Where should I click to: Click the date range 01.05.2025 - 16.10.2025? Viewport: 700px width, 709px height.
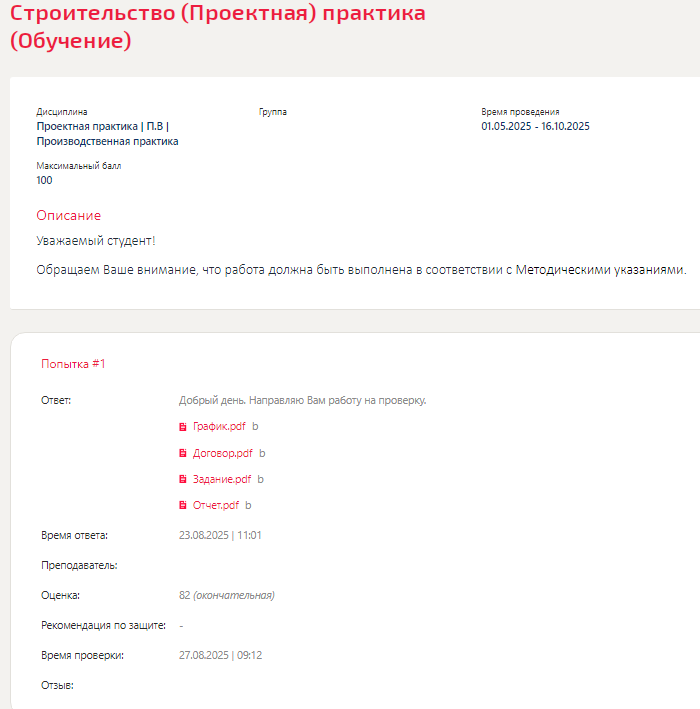click(535, 126)
